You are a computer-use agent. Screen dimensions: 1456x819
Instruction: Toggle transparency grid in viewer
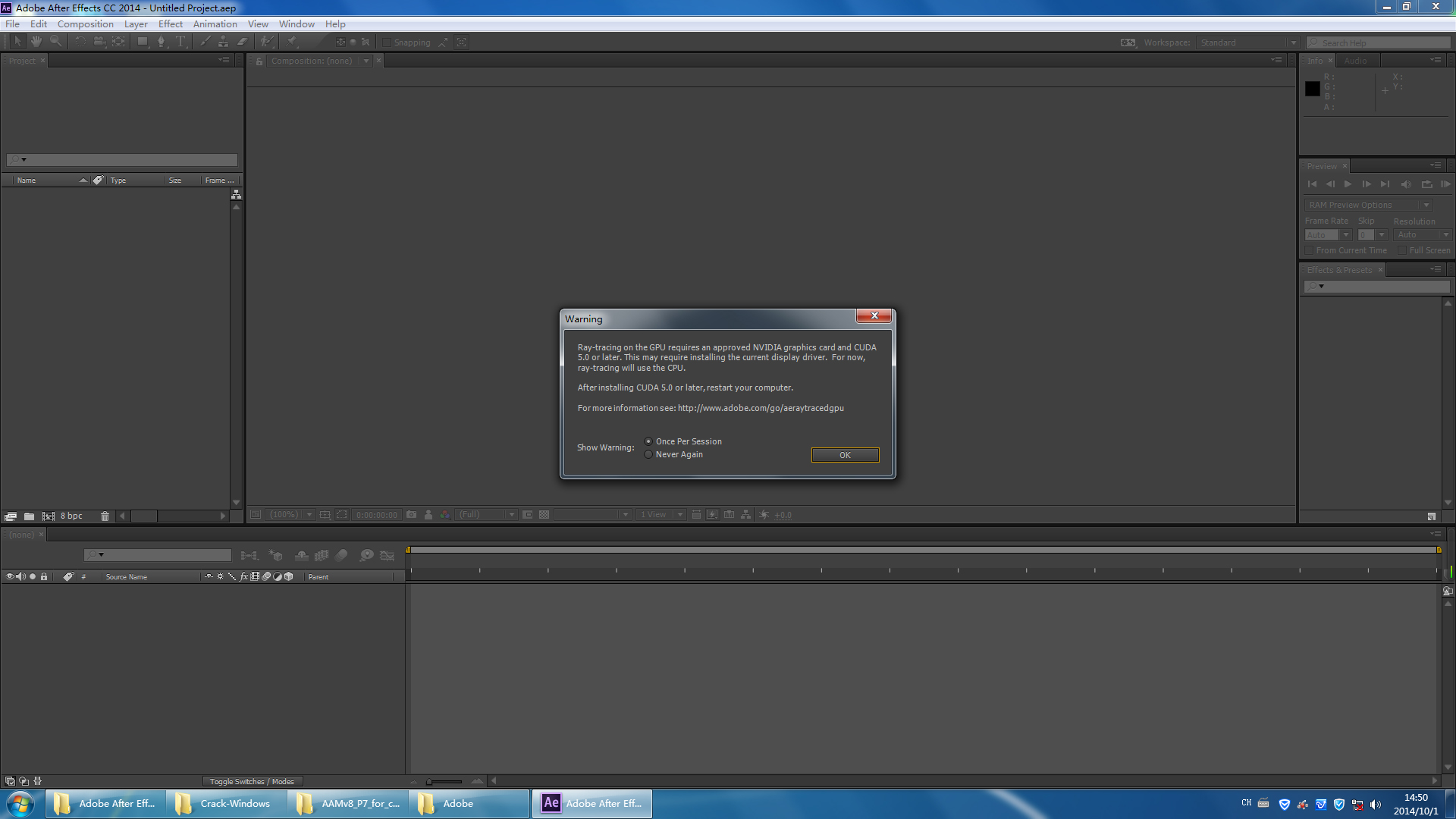(544, 515)
